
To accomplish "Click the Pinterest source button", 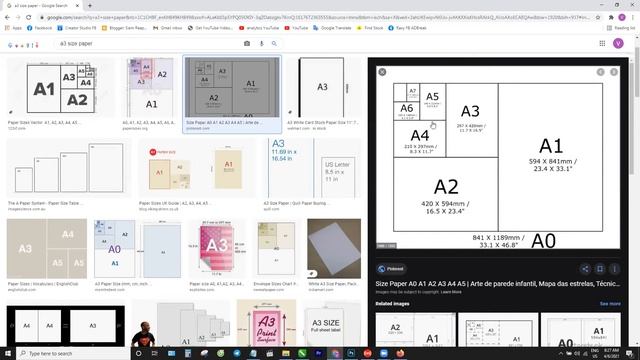I will pyautogui.click(x=391, y=269).
